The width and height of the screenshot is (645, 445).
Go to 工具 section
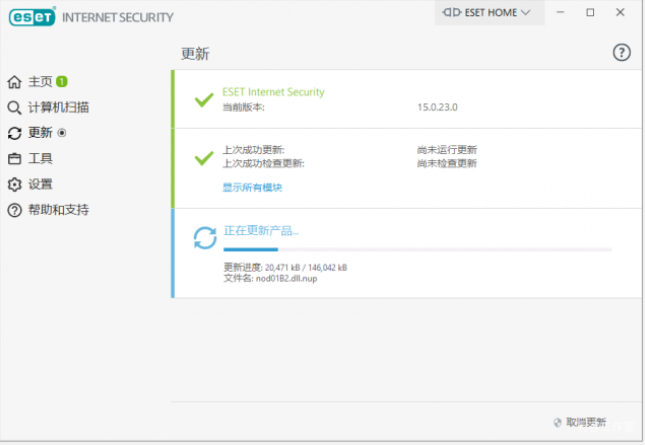(40, 159)
